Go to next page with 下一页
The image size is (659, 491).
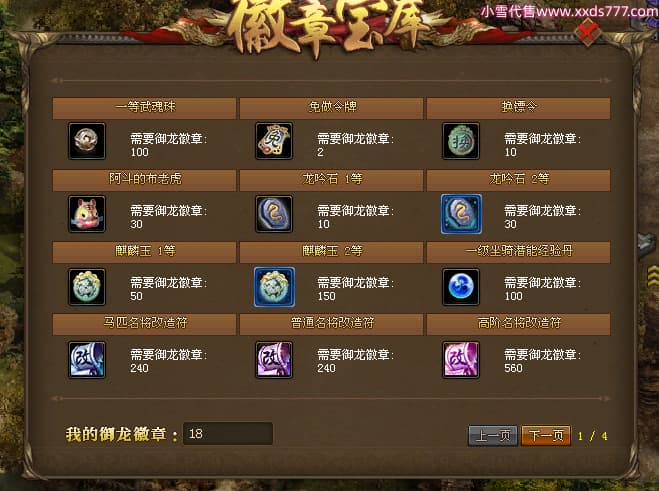tap(546, 435)
